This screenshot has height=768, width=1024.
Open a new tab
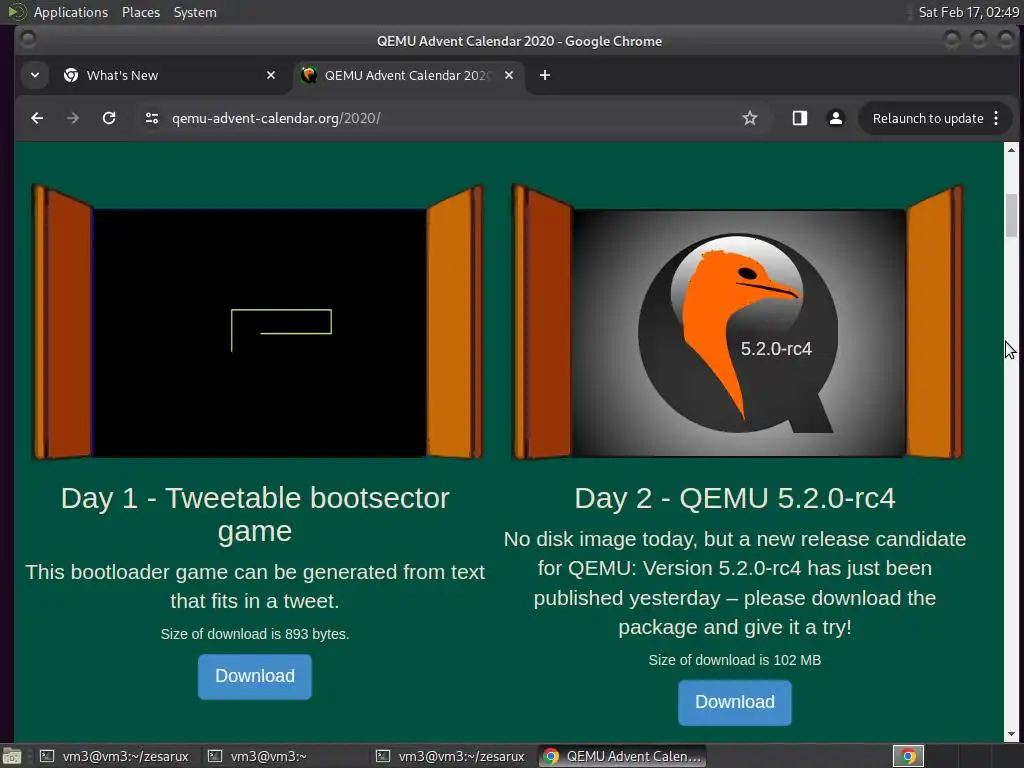click(x=545, y=75)
